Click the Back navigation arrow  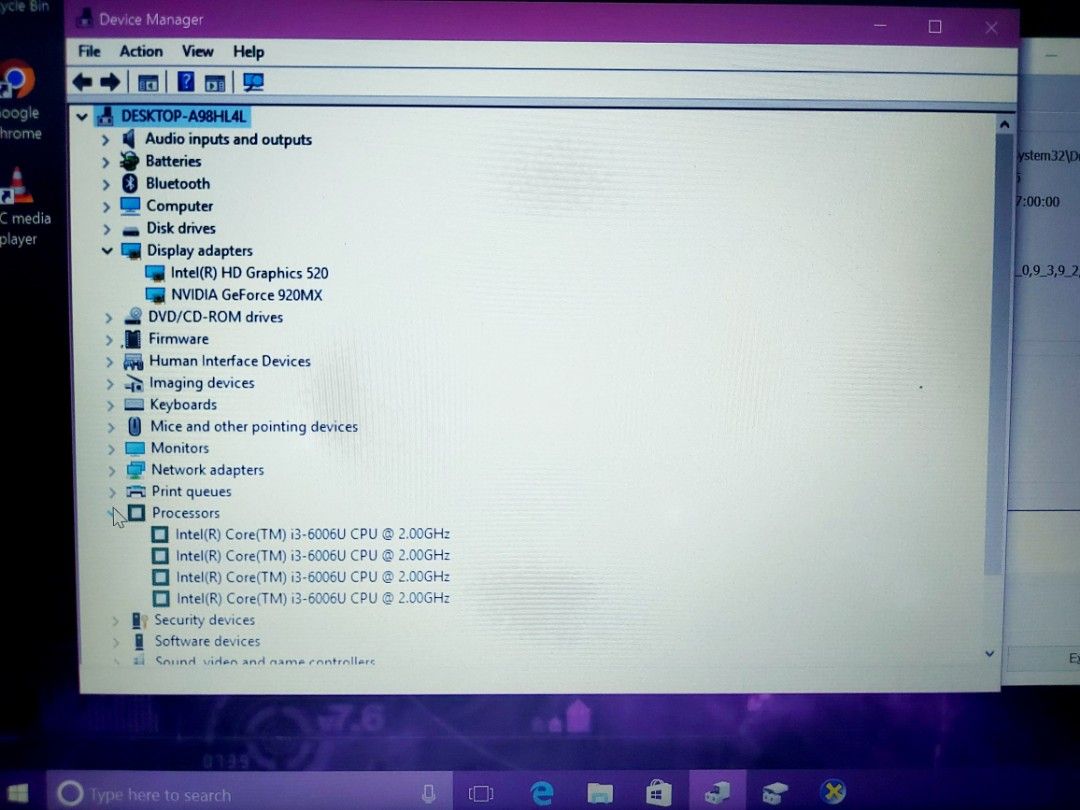pyautogui.click(x=82, y=81)
